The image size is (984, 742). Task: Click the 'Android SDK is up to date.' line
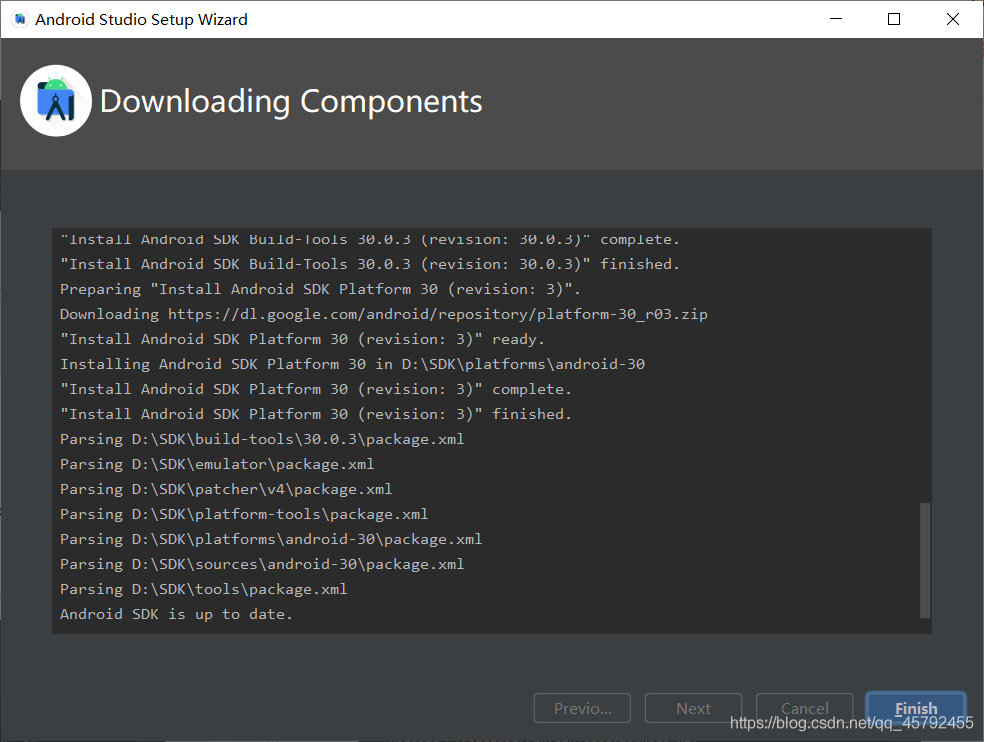pyautogui.click(x=176, y=614)
